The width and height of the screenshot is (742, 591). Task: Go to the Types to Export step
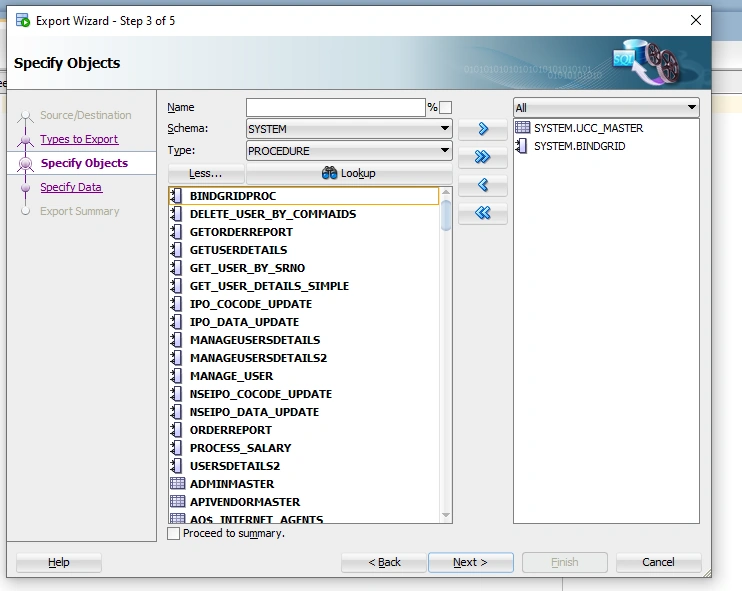click(x=79, y=139)
